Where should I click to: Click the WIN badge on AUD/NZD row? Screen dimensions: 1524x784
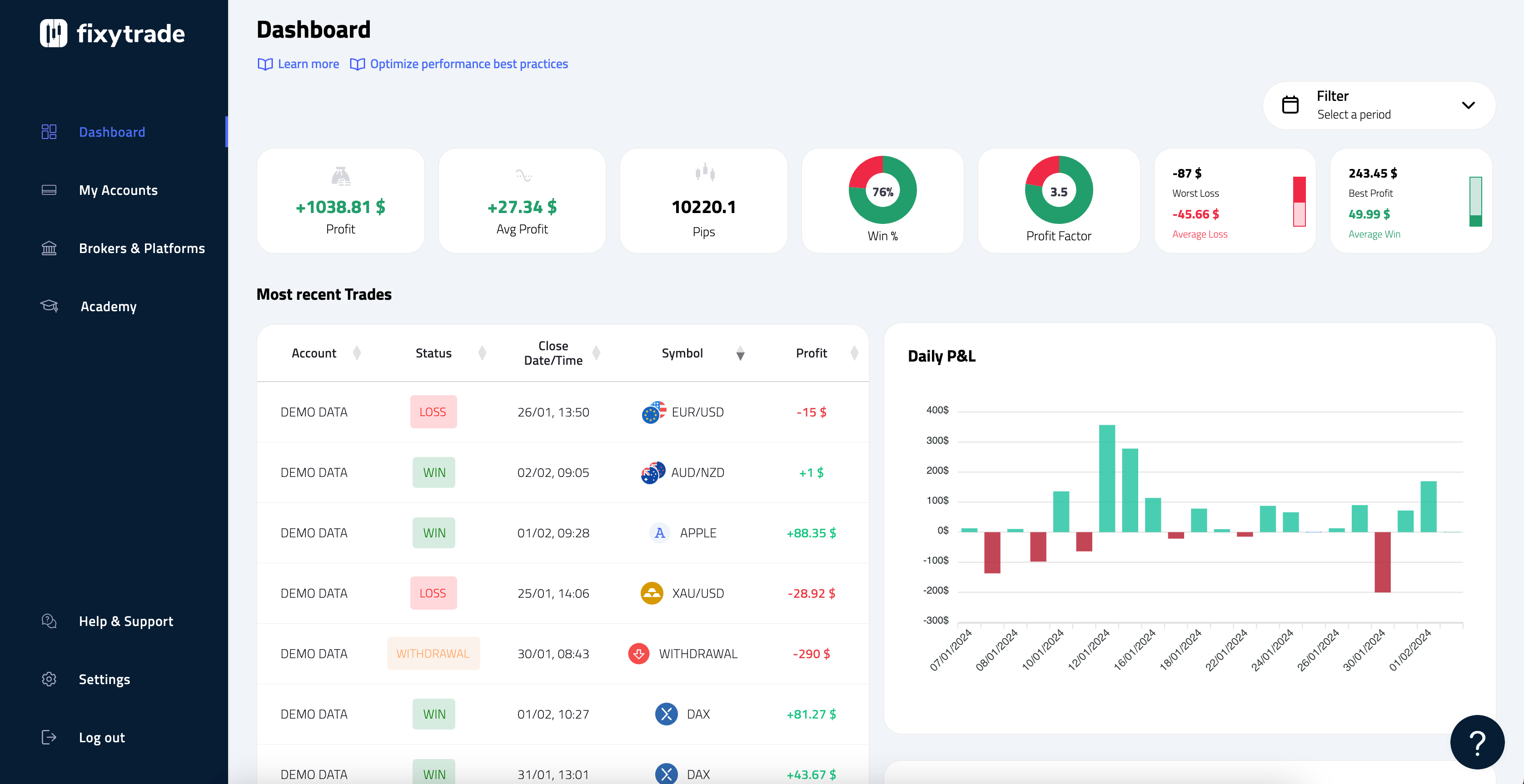click(433, 472)
